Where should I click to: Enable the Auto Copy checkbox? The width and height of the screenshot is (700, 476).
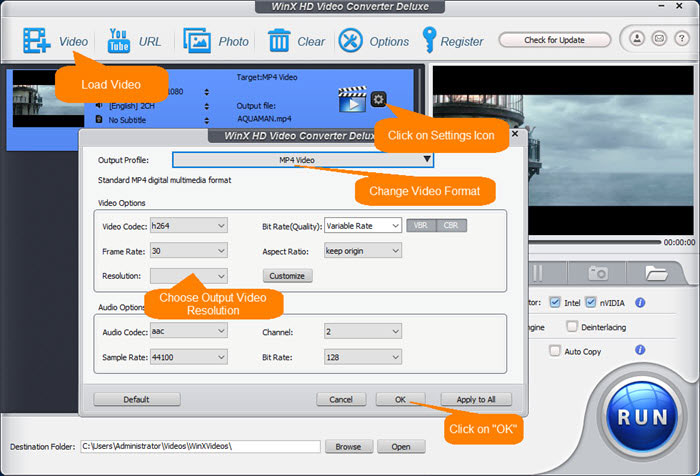pyautogui.click(x=554, y=351)
